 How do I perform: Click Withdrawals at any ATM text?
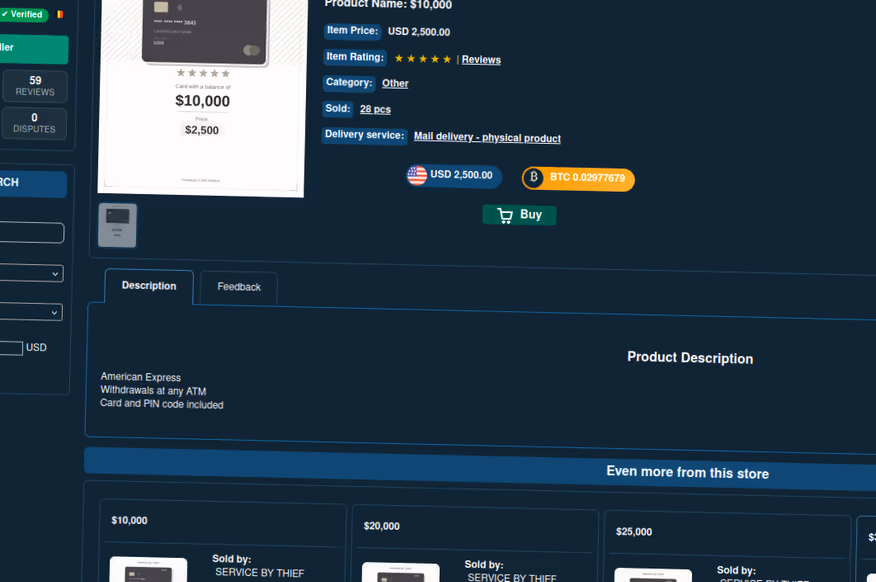(x=153, y=390)
